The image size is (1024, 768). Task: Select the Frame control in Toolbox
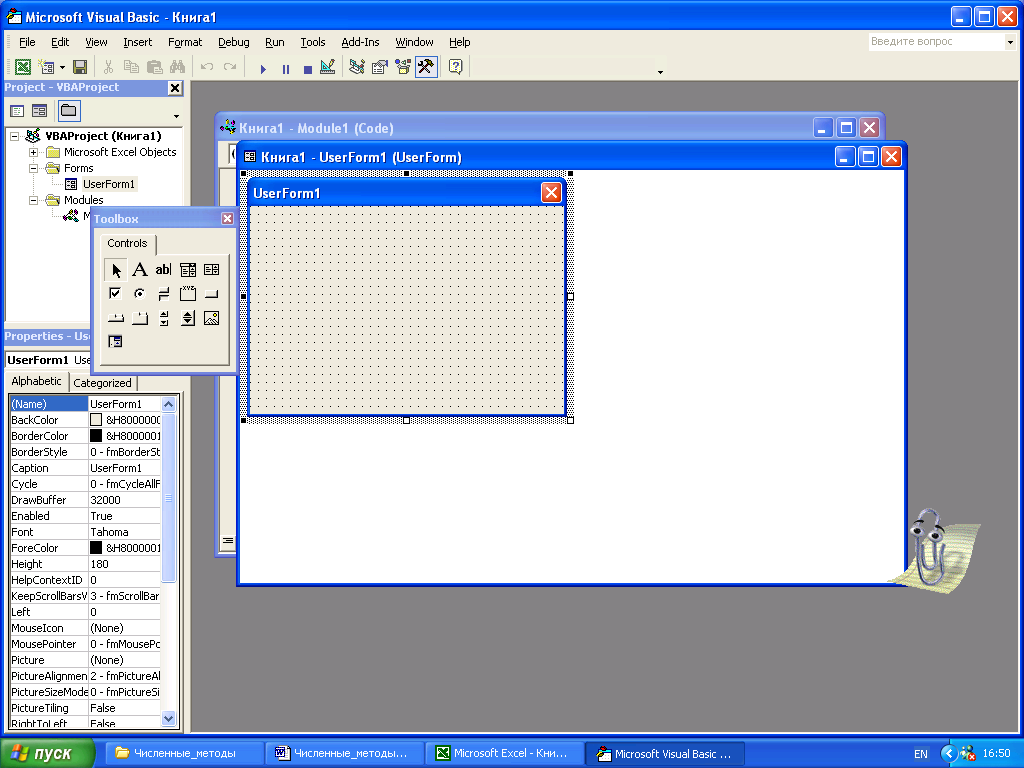pyautogui.click(x=187, y=294)
